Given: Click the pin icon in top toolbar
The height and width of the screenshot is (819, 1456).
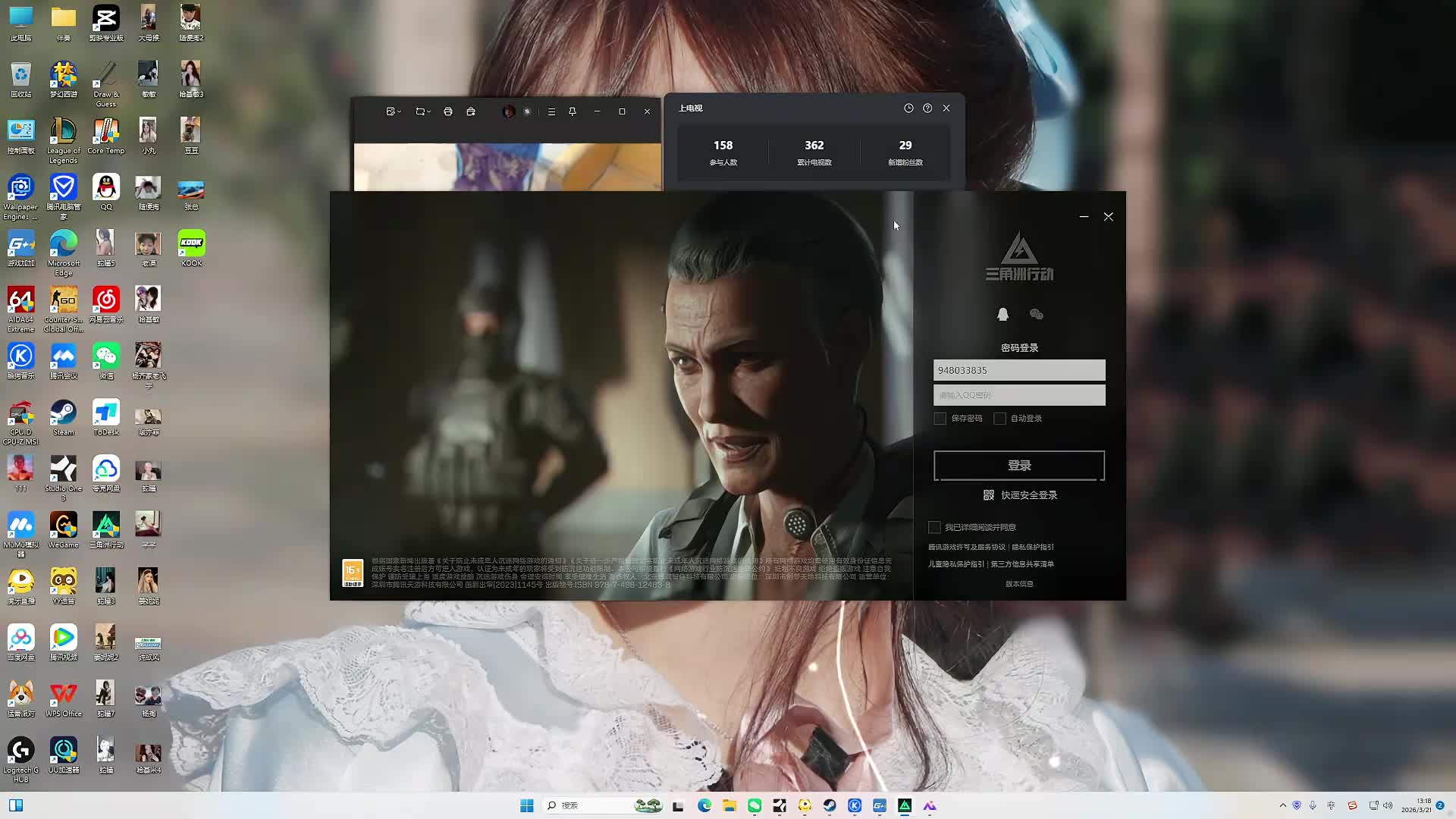Looking at the screenshot, I should [573, 111].
